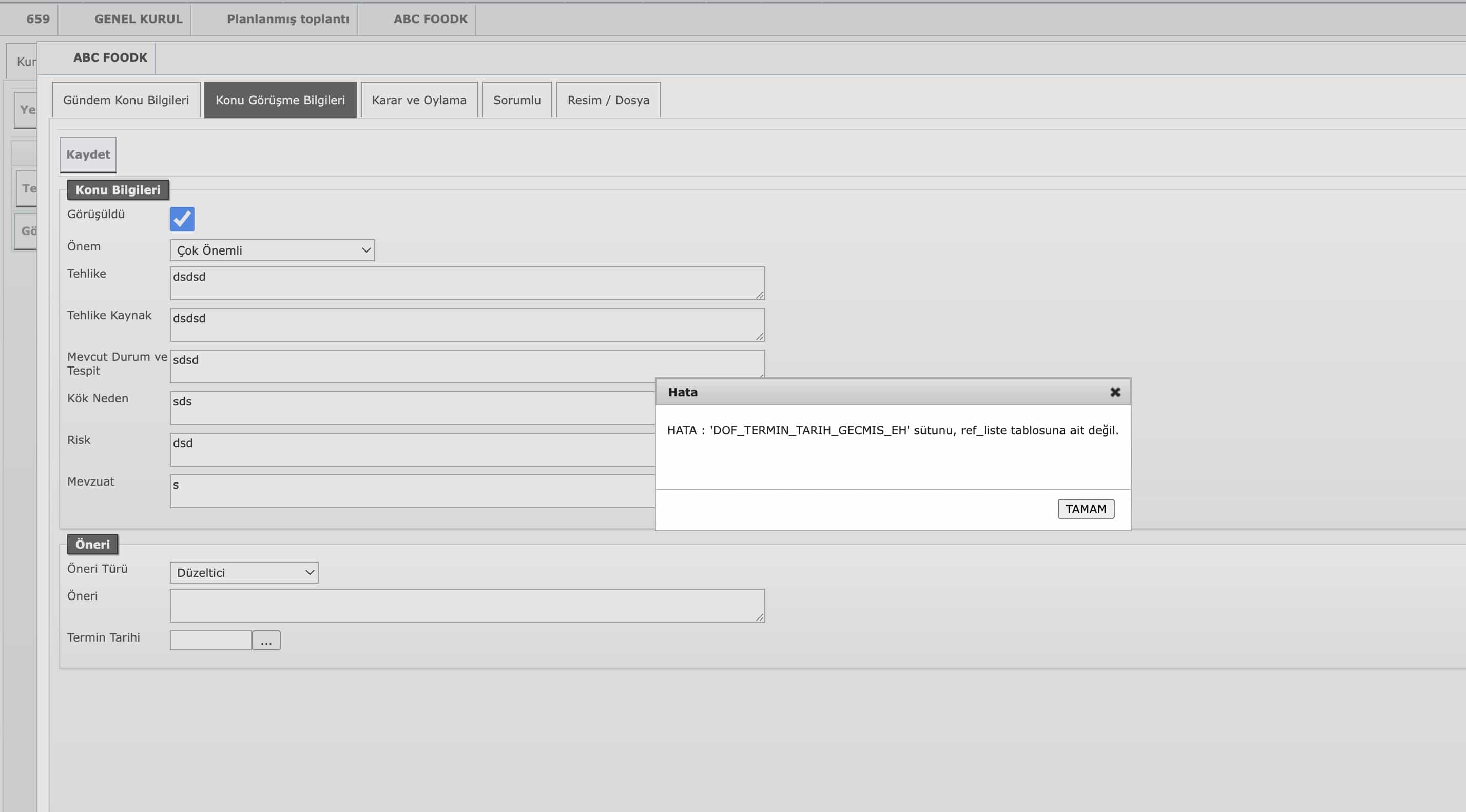The width and height of the screenshot is (1466, 812).
Task: Switch to Gündem Konu Bilgileri tab
Action: click(x=126, y=100)
